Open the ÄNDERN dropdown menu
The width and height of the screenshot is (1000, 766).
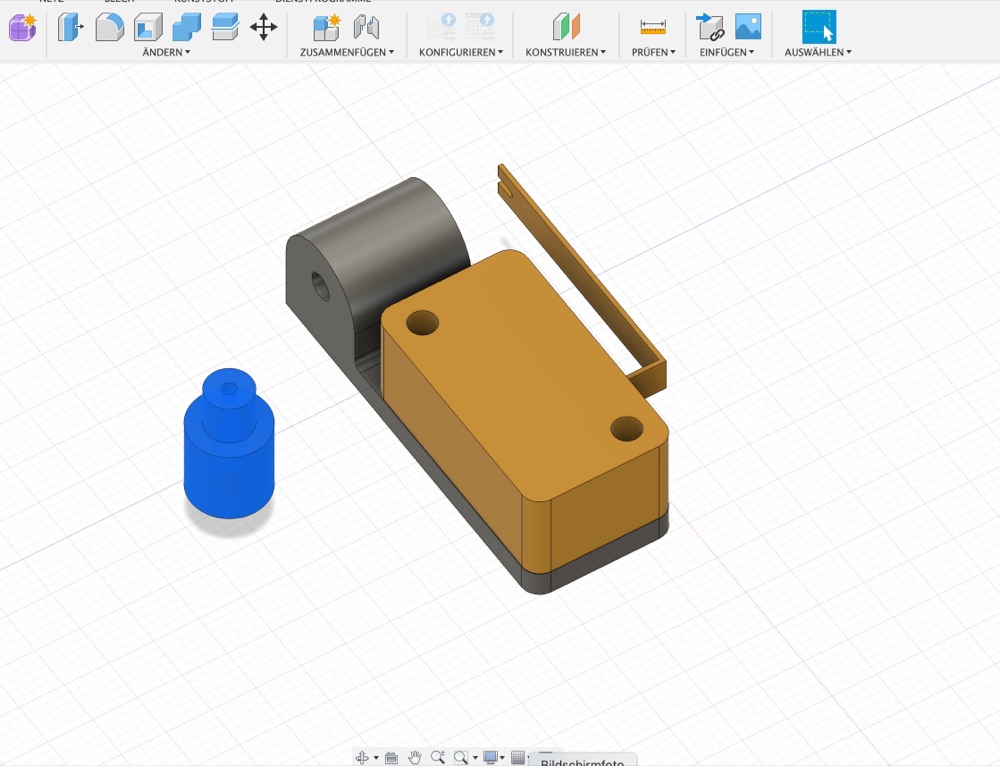[x=166, y=52]
